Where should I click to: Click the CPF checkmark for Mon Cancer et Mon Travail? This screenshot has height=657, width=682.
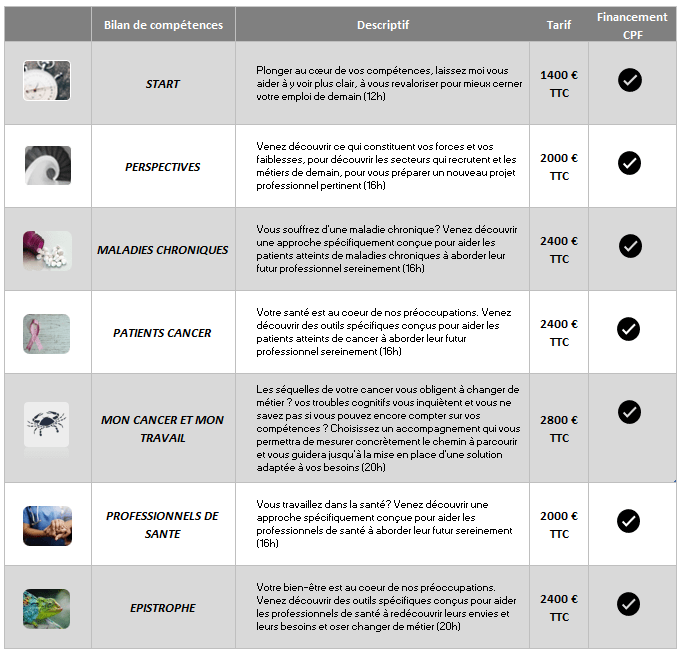630,411
